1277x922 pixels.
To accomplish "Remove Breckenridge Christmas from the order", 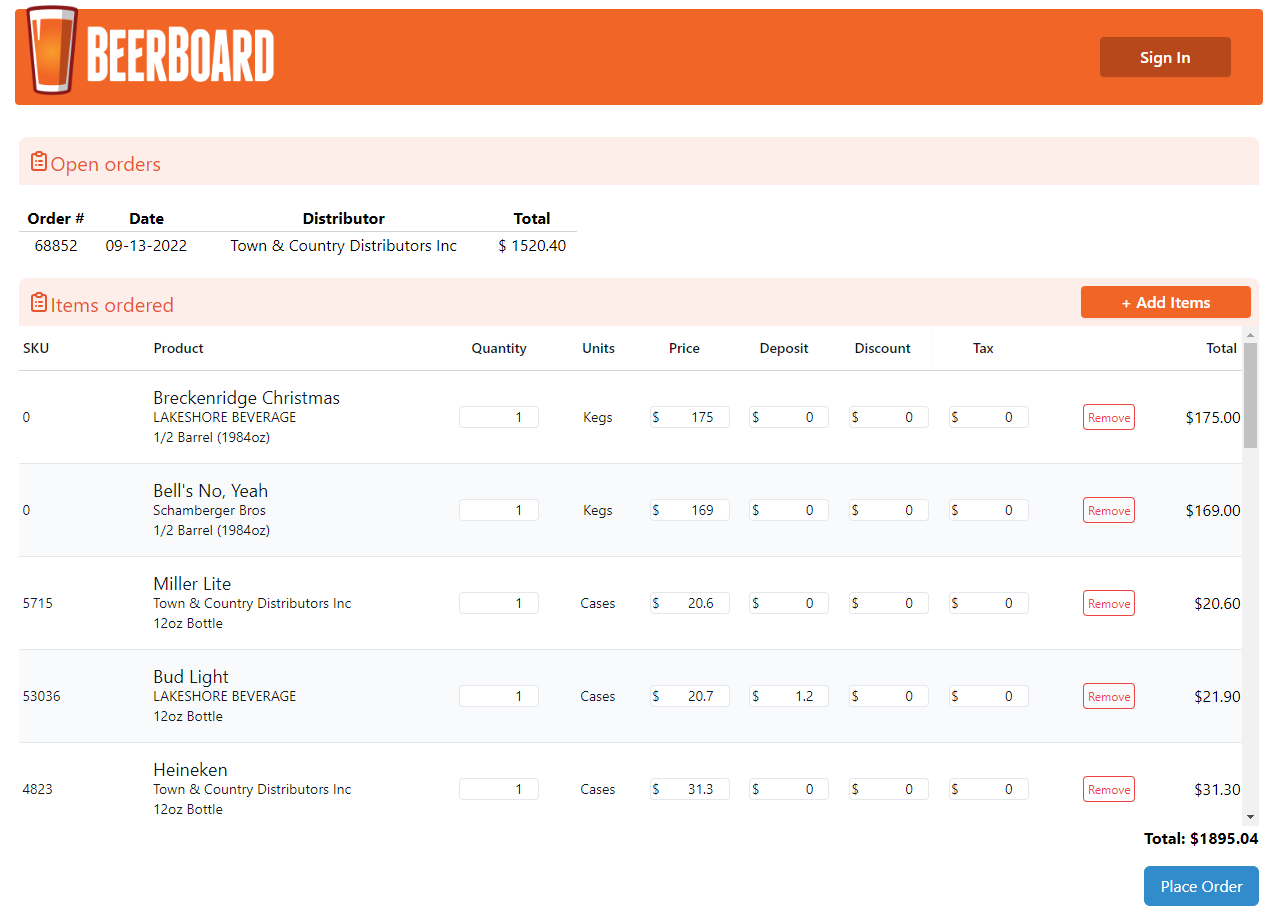I will pyautogui.click(x=1108, y=417).
